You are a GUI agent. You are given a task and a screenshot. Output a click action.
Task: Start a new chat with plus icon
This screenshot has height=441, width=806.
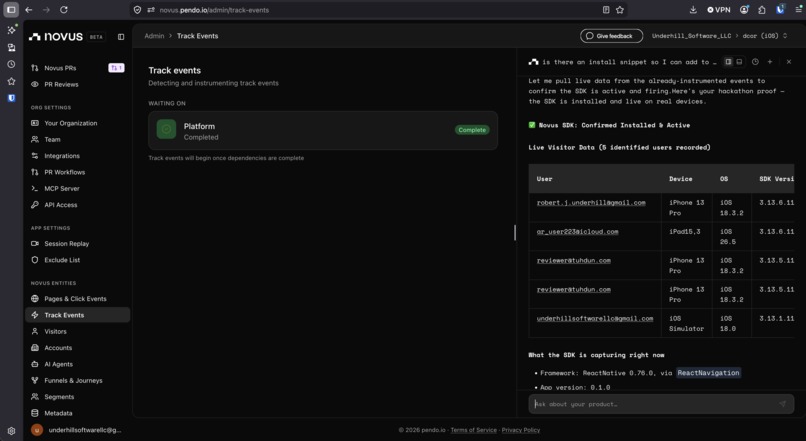point(770,62)
